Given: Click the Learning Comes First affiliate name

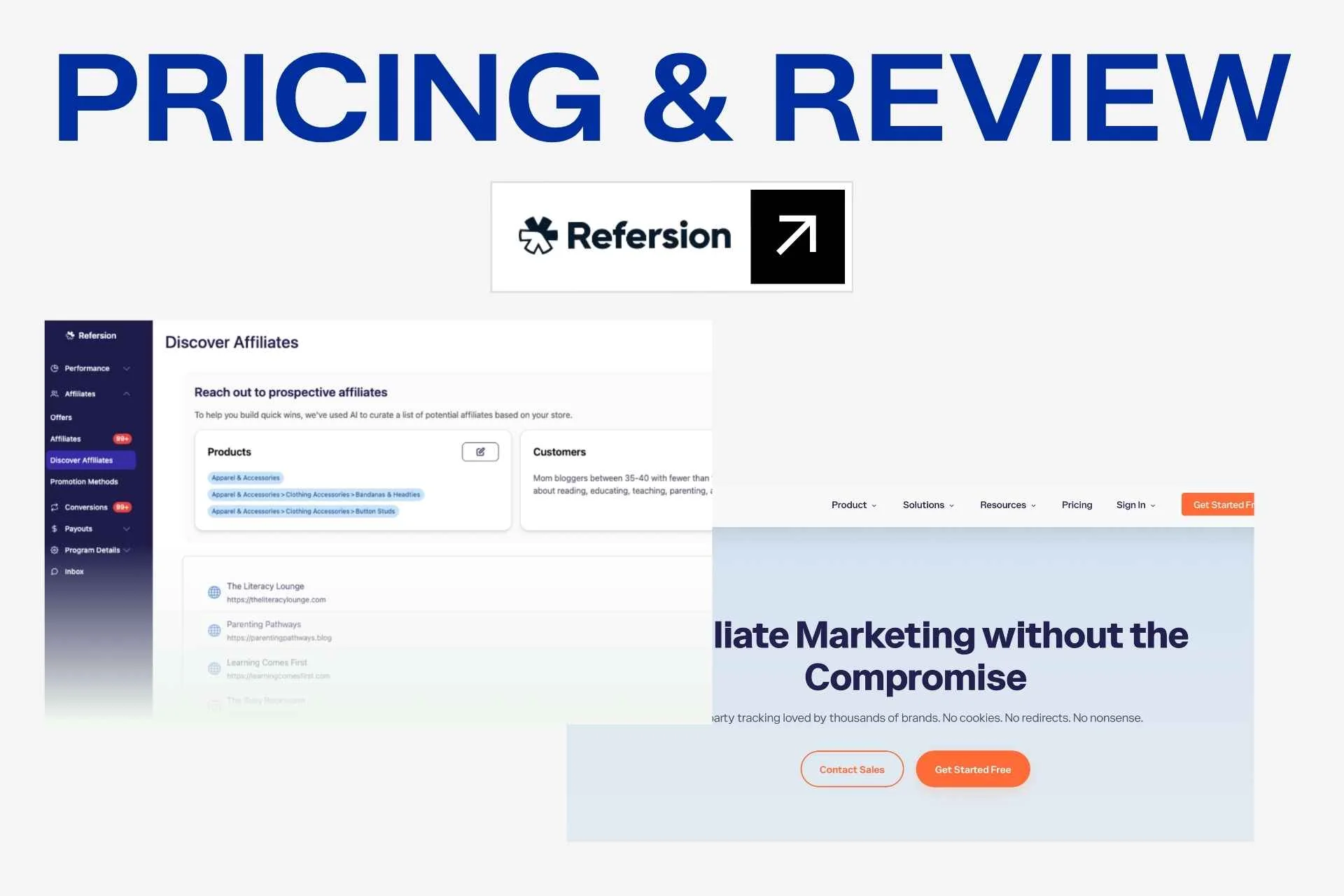Looking at the screenshot, I should point(267,662).
